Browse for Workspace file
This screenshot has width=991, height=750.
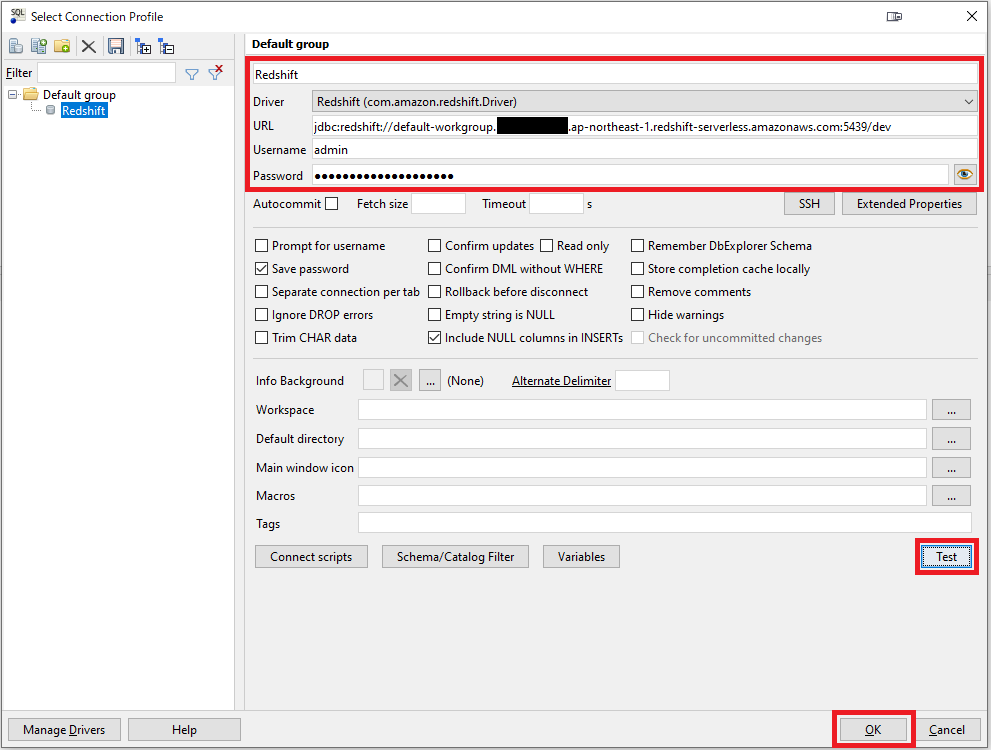tap(951, 409)
